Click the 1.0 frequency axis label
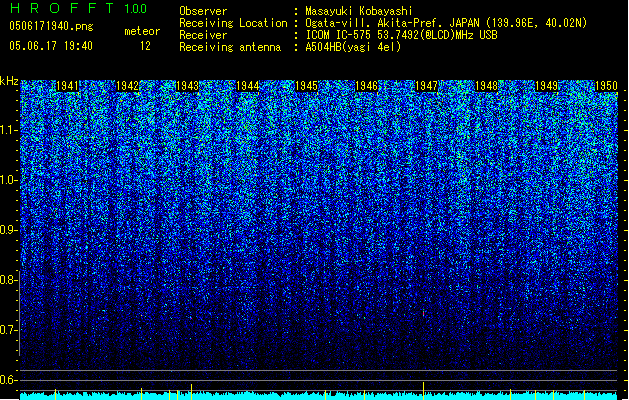The image size is (629, 400). click(8, 180)
